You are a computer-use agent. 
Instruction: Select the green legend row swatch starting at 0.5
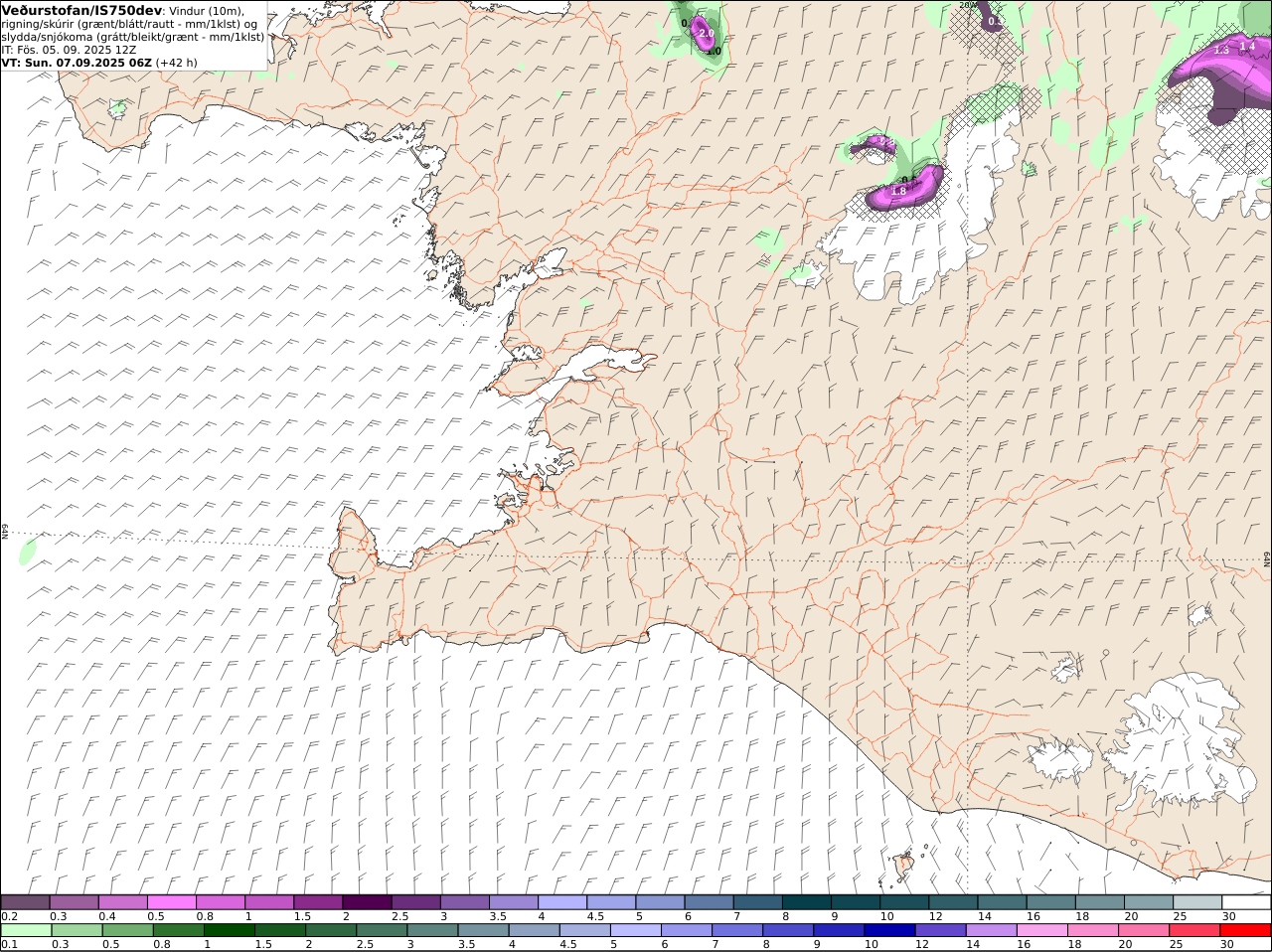[127, 930]
